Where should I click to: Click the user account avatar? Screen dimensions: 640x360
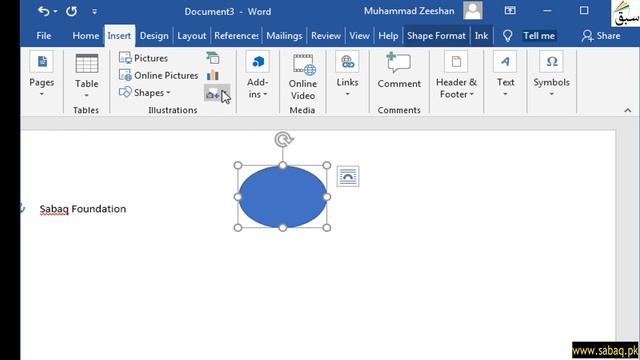point(473,10)
